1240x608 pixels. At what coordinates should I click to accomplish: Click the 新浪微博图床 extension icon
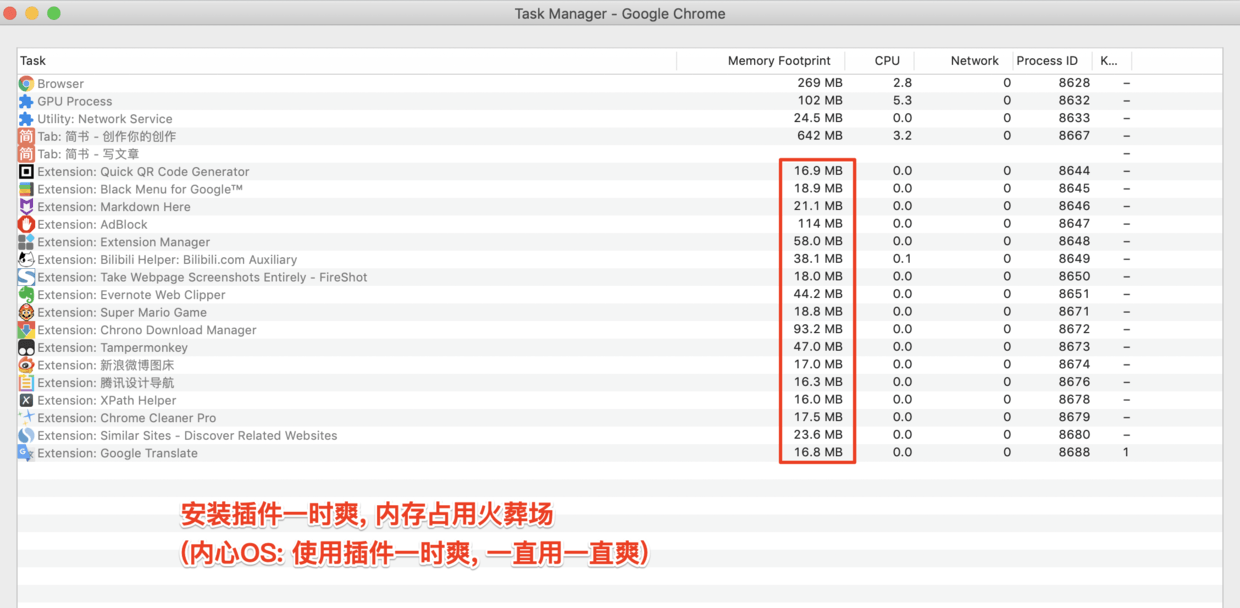(26, 365)
